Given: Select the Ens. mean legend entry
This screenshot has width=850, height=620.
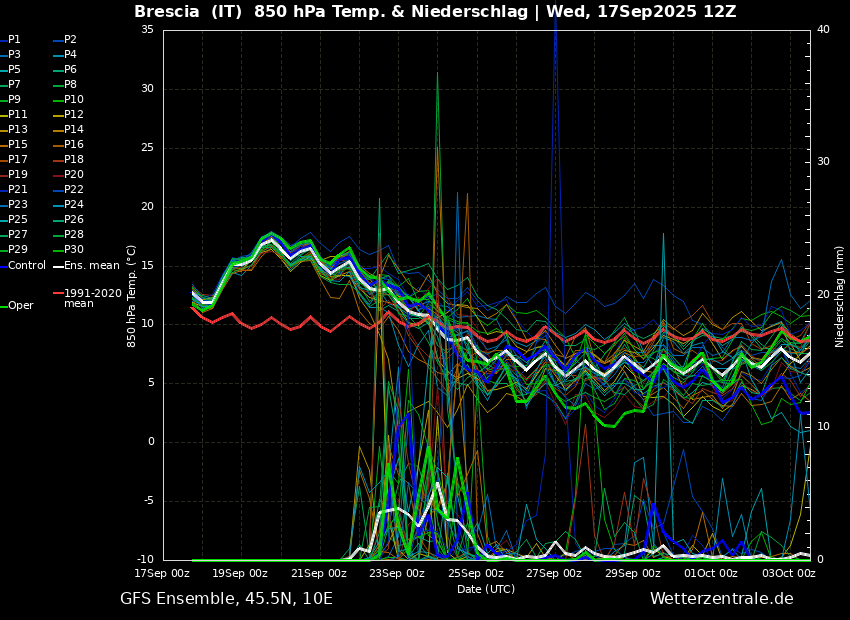Looking at the screenshot, I should coord(91,266).
